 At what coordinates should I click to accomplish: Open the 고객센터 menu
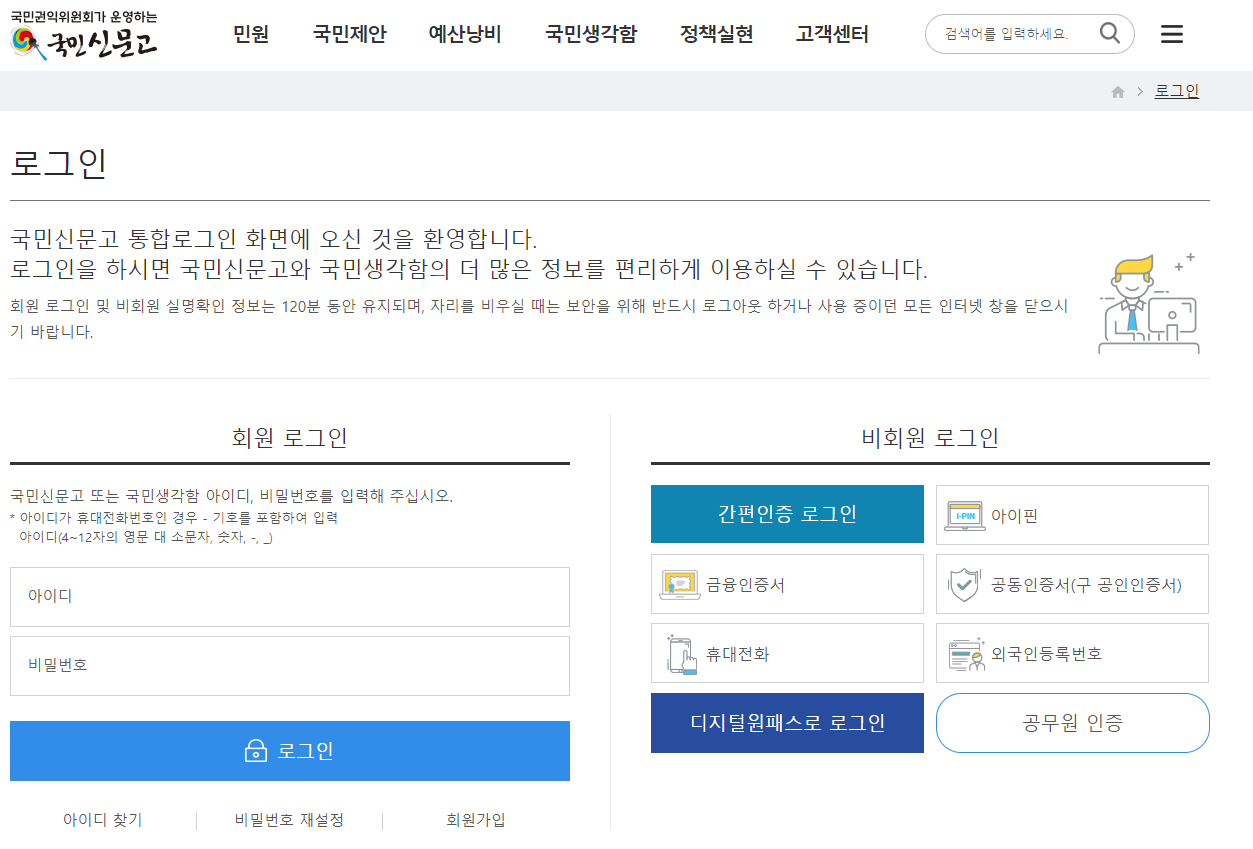point(830,33)
